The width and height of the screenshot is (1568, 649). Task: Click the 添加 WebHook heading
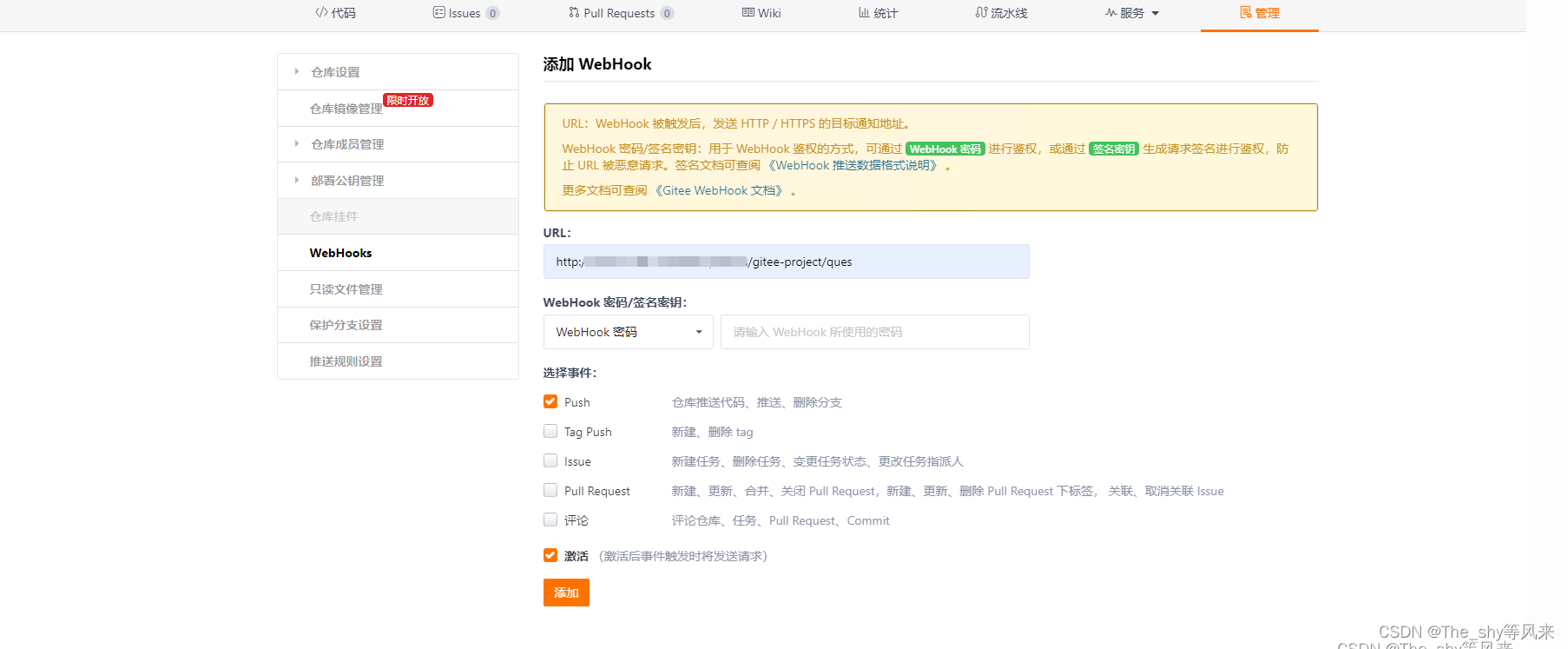[x=597, y=64]
